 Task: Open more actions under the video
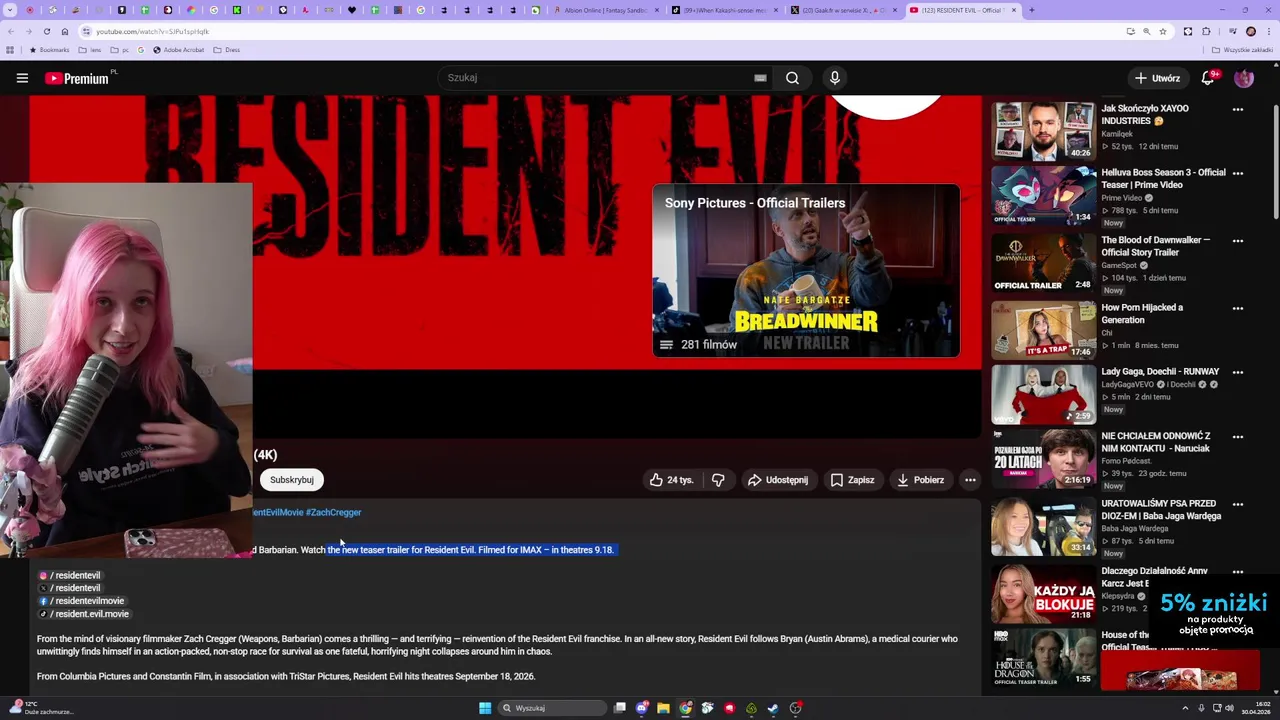coord(970,480)
